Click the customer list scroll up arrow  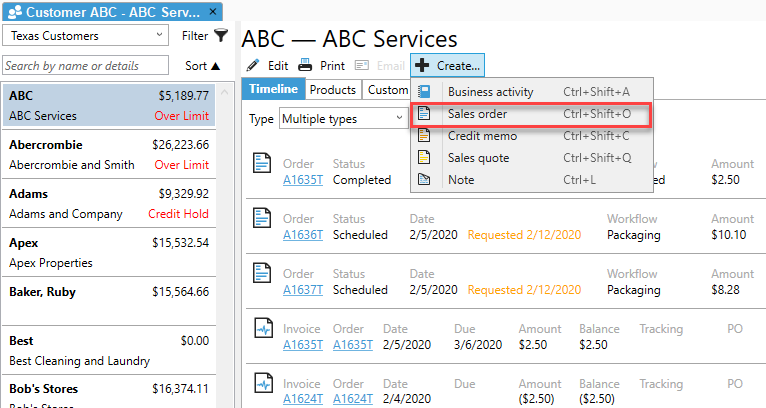pyautogui.click(x=225, y=92)
